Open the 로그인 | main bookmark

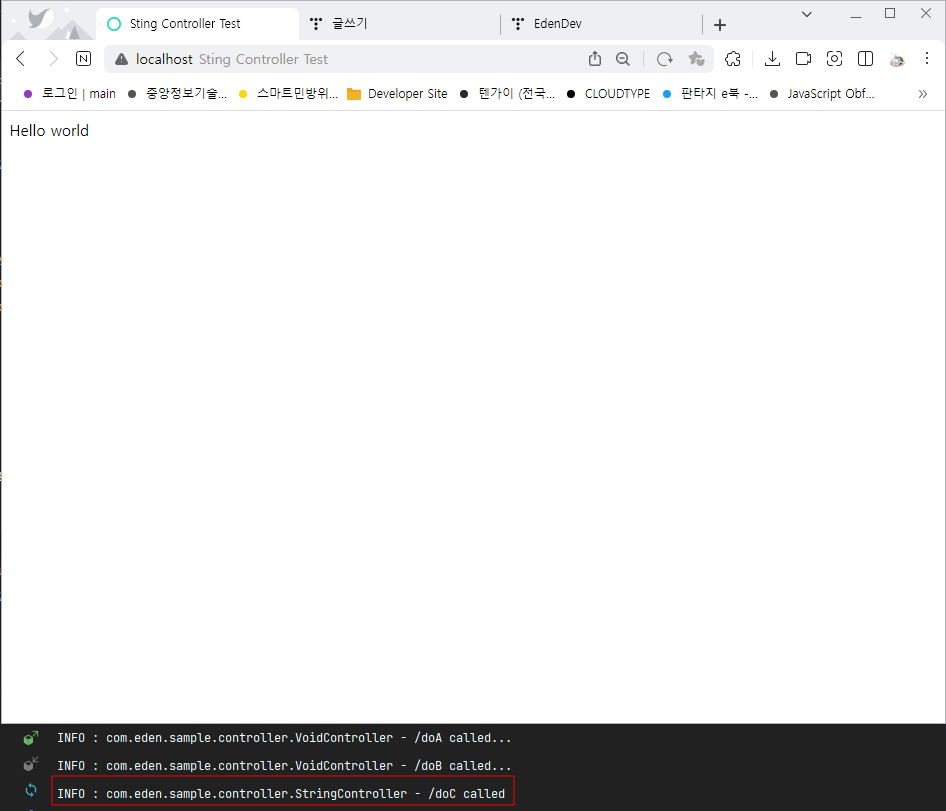pyautogui.click(x=69, y=94)
